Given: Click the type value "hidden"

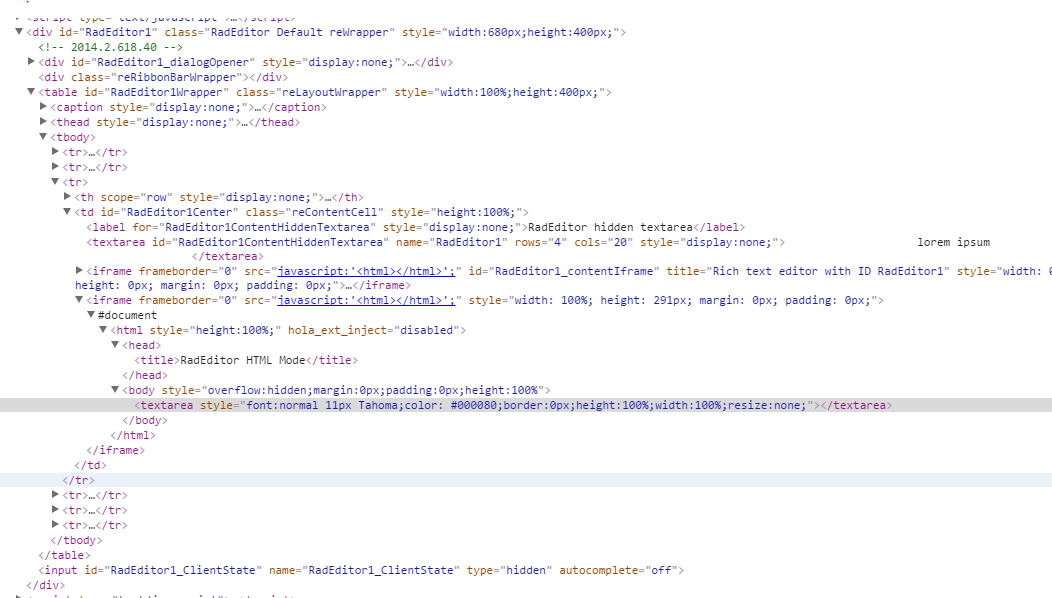Looking at the screenshot, I should pos(525,570).
